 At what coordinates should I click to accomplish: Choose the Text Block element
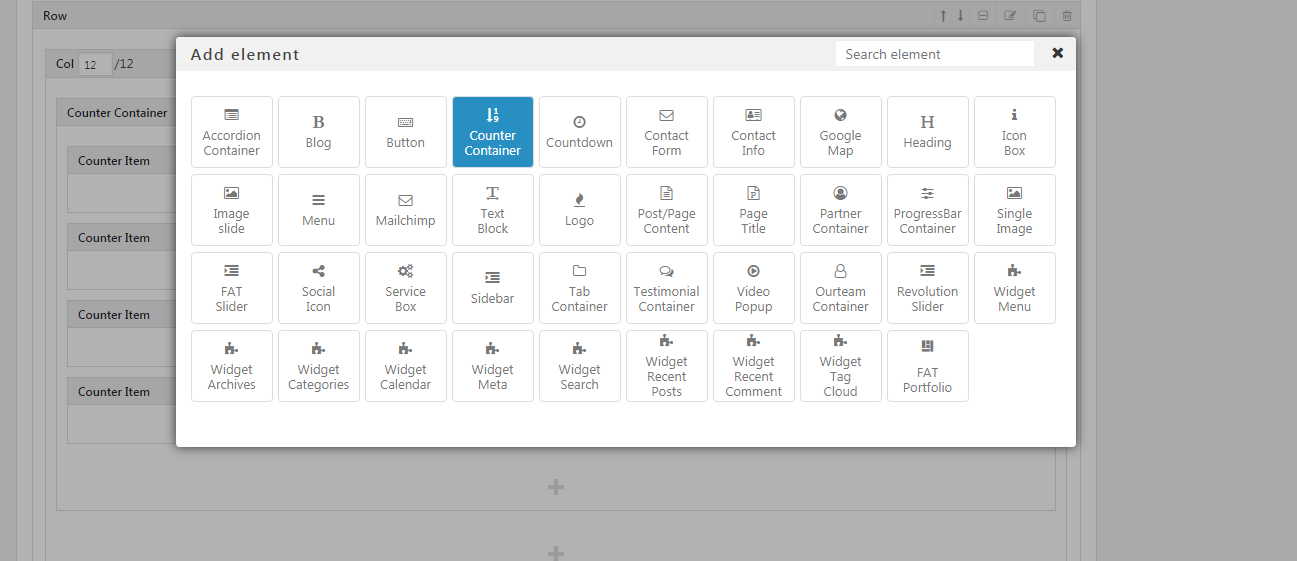[492, 210]
